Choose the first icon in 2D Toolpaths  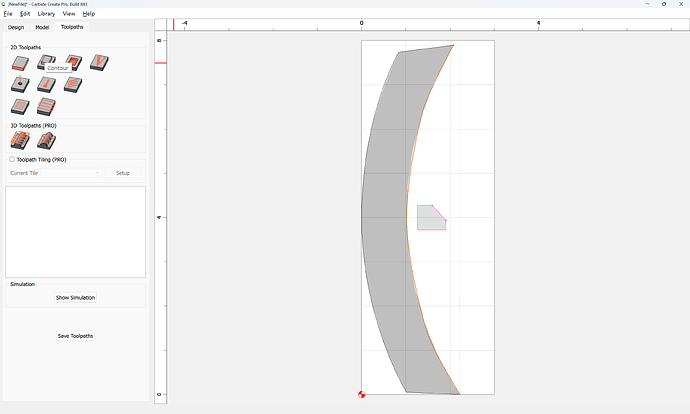pyautogui.click(x=20, y=62)
